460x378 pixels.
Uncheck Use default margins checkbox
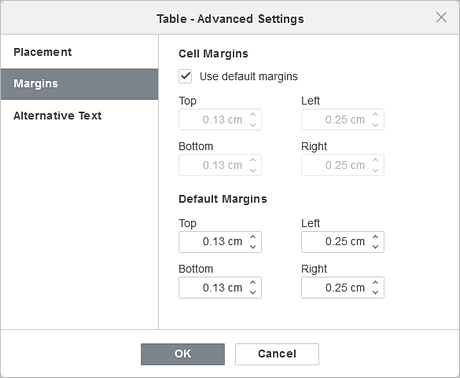pos(185,76)
